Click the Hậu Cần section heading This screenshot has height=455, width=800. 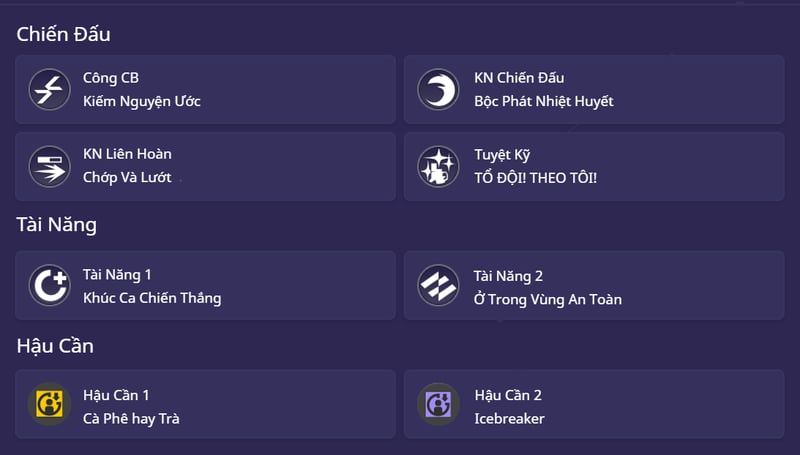pyautogui.click(x=55, y=346)
